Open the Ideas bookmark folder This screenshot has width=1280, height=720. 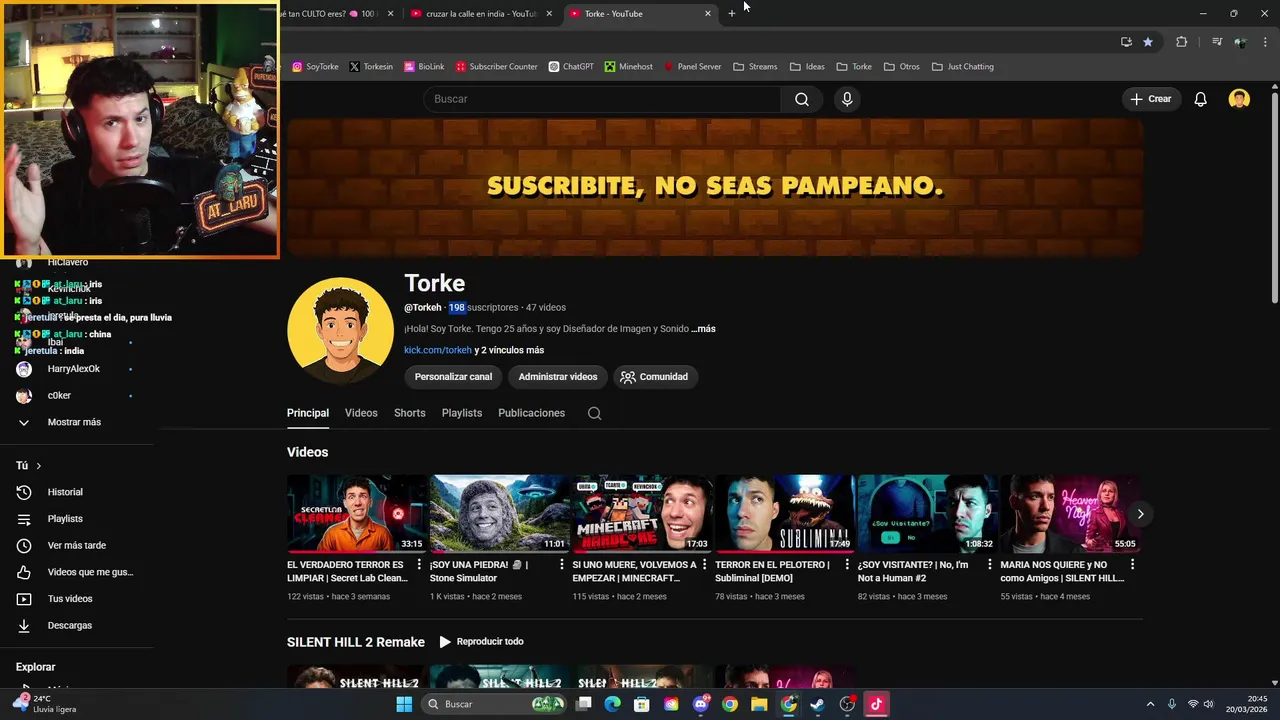point(807,67)
